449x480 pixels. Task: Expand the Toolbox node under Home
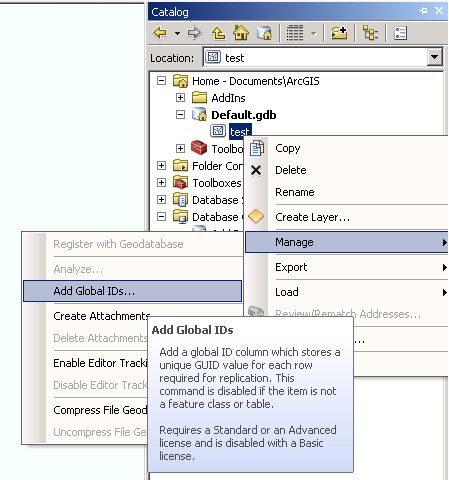pyautogui.click(x=180, y=149)
